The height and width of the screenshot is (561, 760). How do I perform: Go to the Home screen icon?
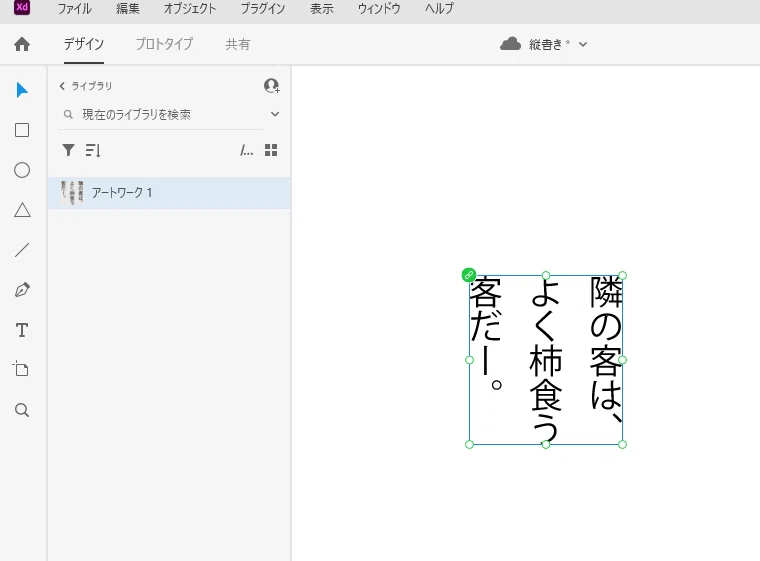[22, 44]
